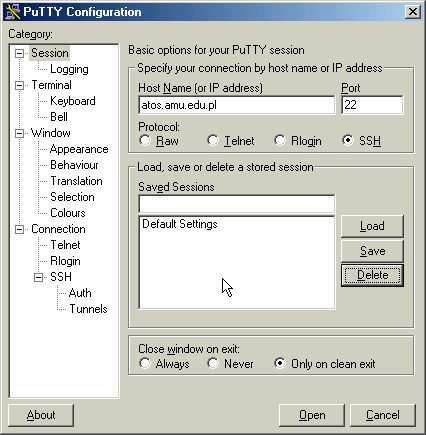
Task: Go to Keyboard settings
Action: click(x=73, y=101)
